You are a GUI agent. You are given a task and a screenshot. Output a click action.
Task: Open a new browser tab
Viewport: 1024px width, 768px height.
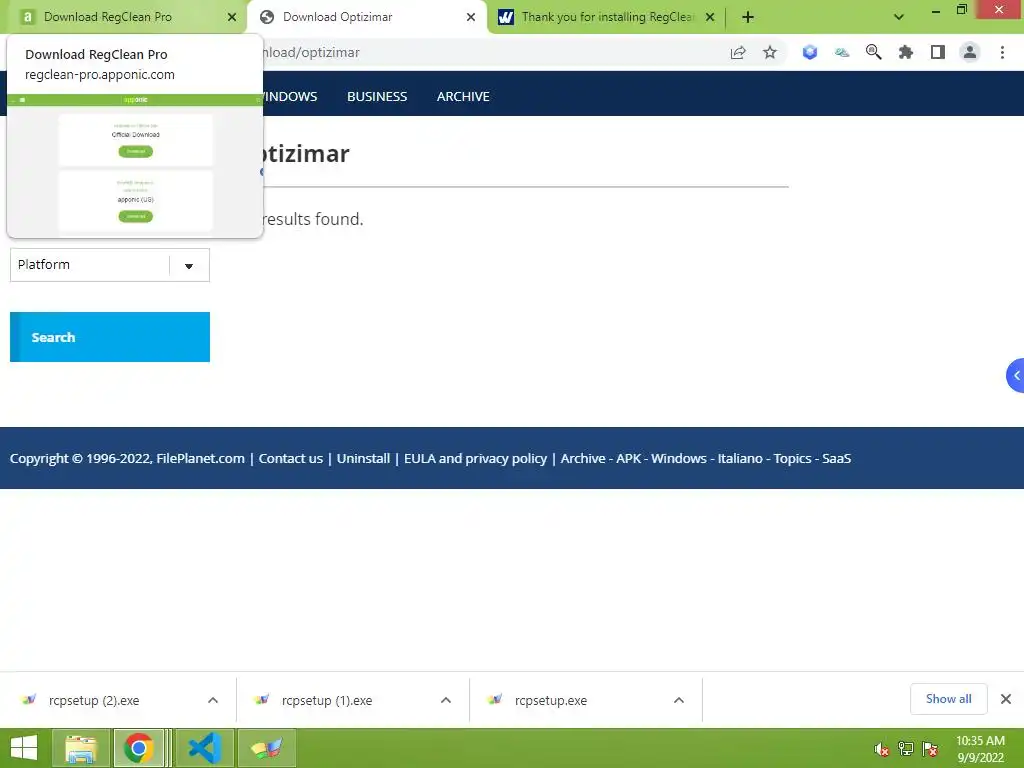[748, 17]
